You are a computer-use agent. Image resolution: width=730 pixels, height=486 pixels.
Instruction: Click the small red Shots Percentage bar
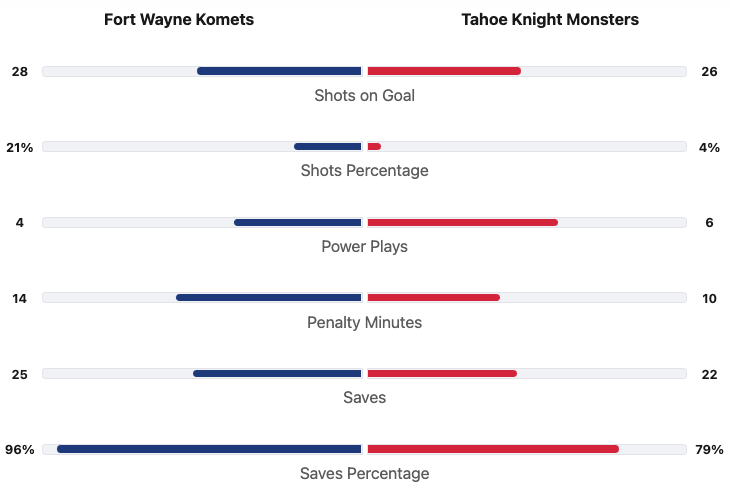click(374, 147)
